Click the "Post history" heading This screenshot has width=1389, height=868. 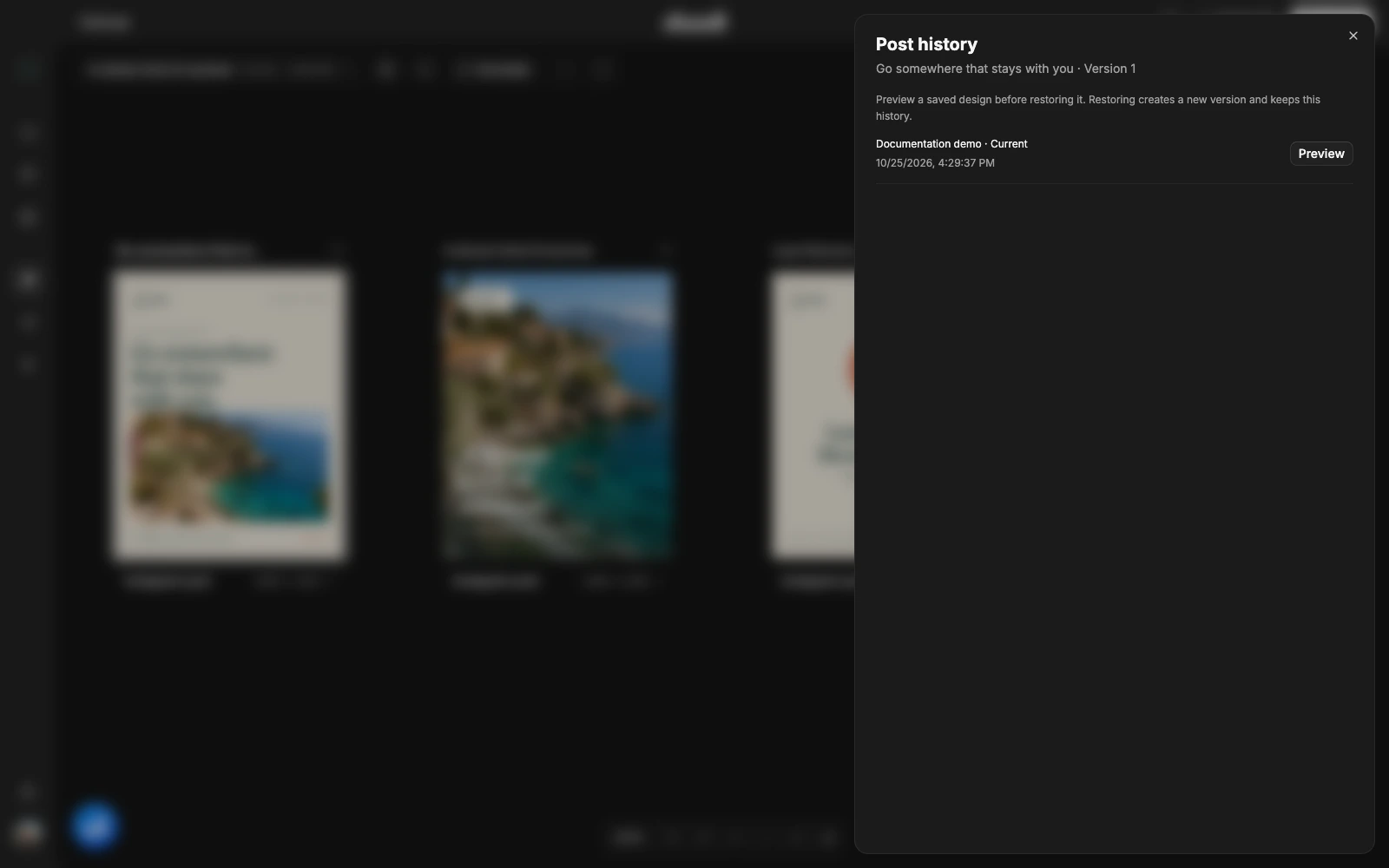click(926, 44)
